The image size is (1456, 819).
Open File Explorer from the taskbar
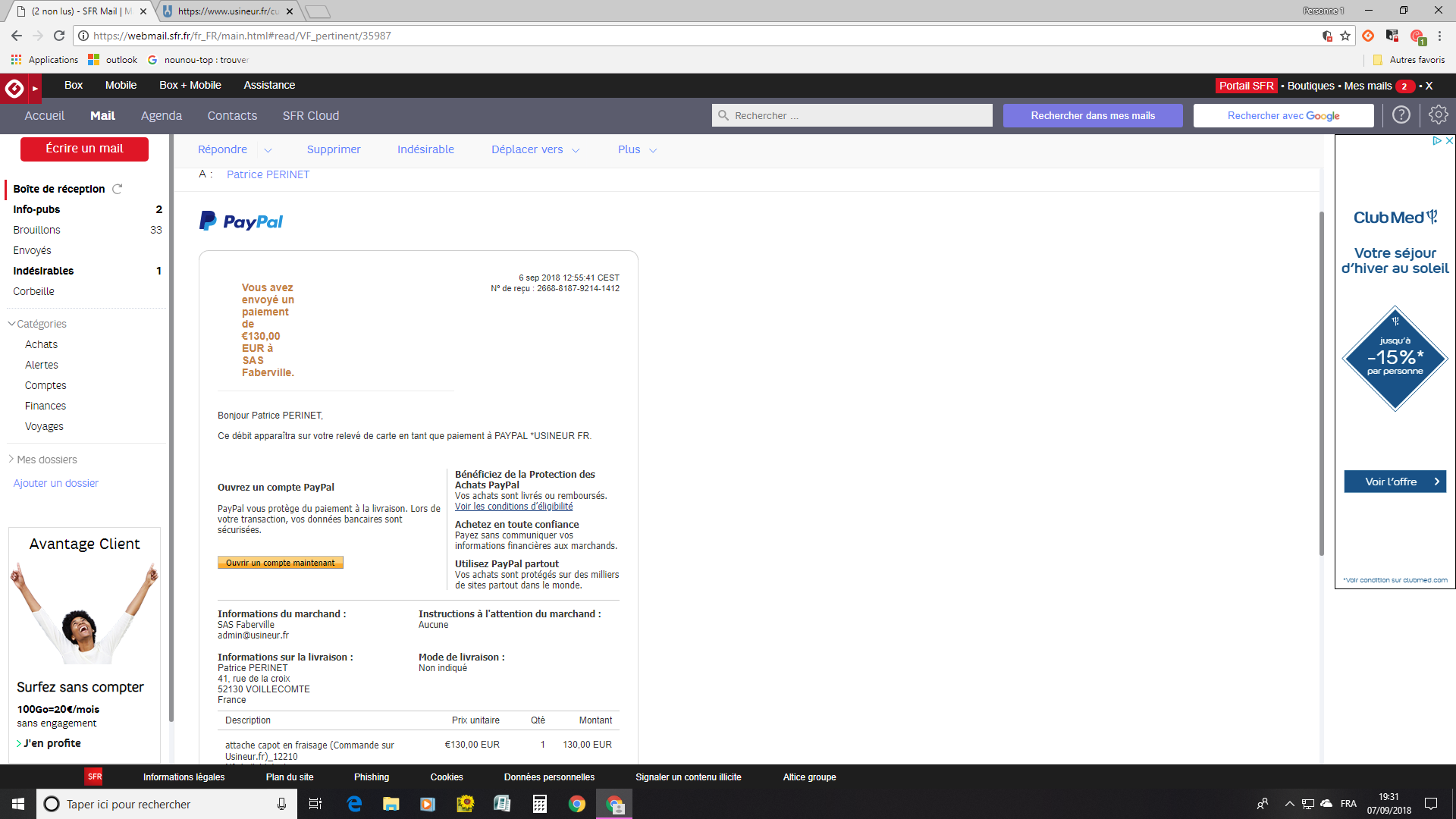coord(391,804)
